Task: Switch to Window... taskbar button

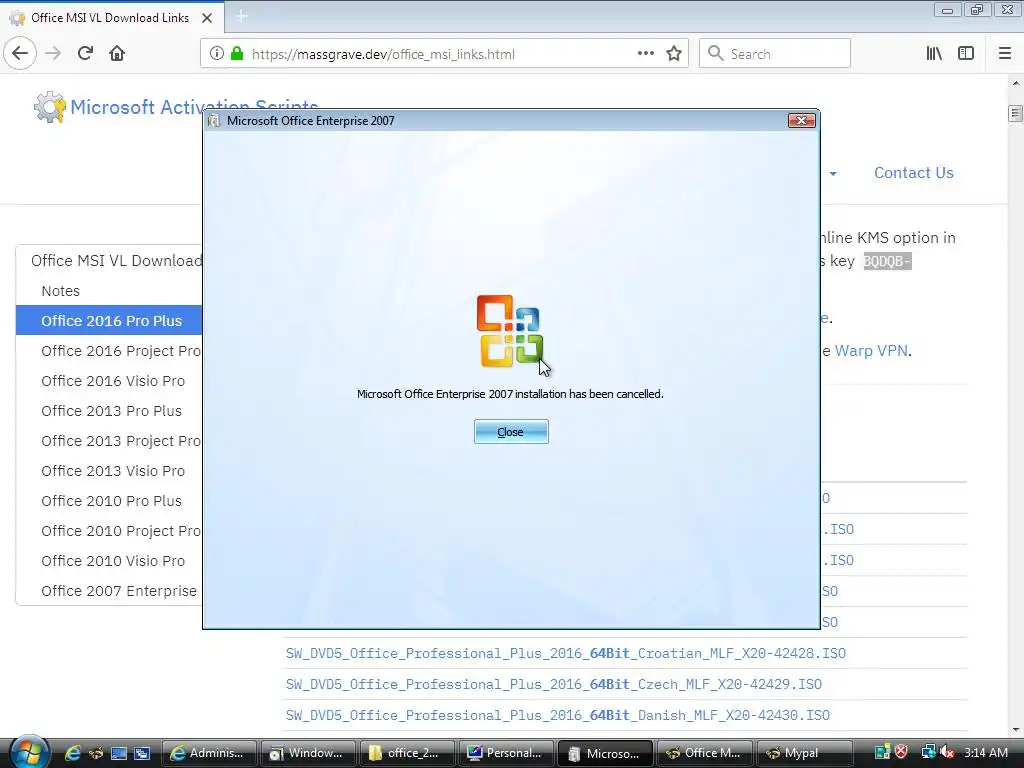Action: pos(308,753)
